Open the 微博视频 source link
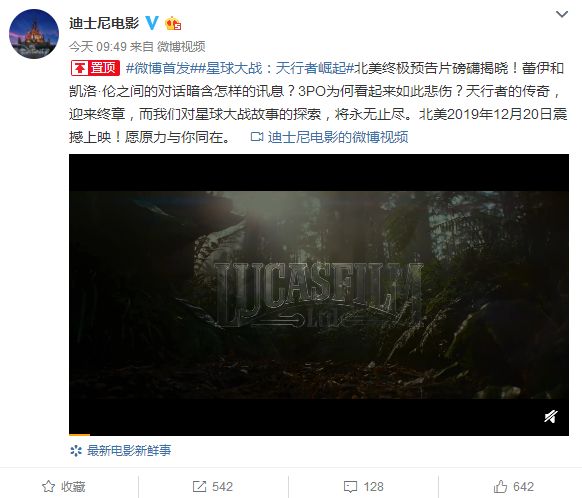This screenshot has width=582, height=498. (181, 47)
